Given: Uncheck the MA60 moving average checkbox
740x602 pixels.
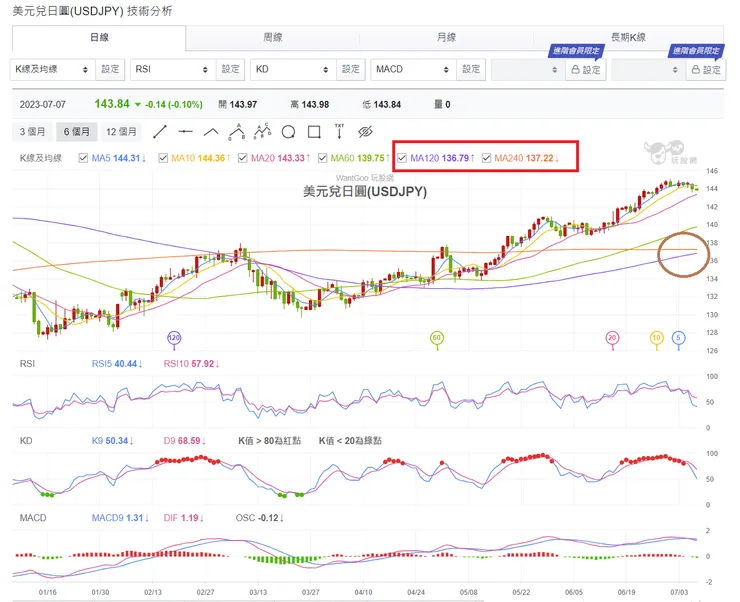Looking at the screenshot, I should (322, 158).
